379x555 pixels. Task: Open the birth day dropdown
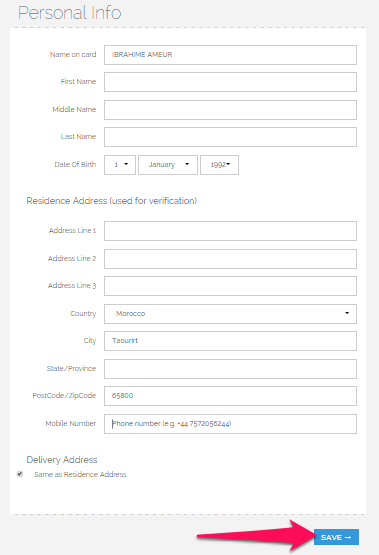click(x=120, y=165)
